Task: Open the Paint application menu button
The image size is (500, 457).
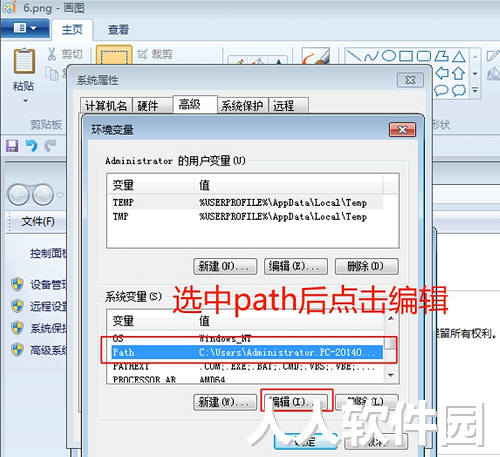Action: [x=25, y=28]
